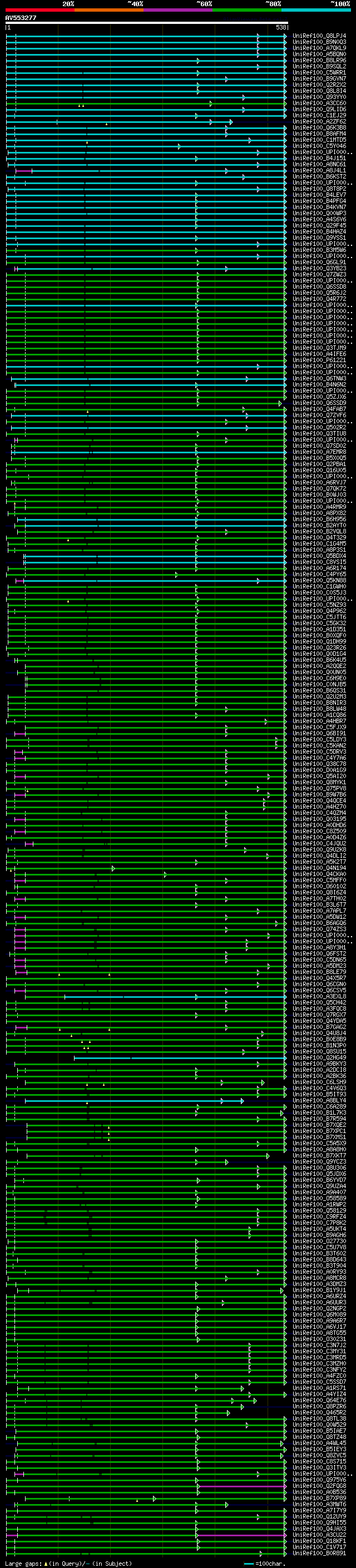The height and width of the screenshot is (1568, 356).
Task: Select hit label UniRef100_Q8MYK1
Action: (x=319, y=782)
